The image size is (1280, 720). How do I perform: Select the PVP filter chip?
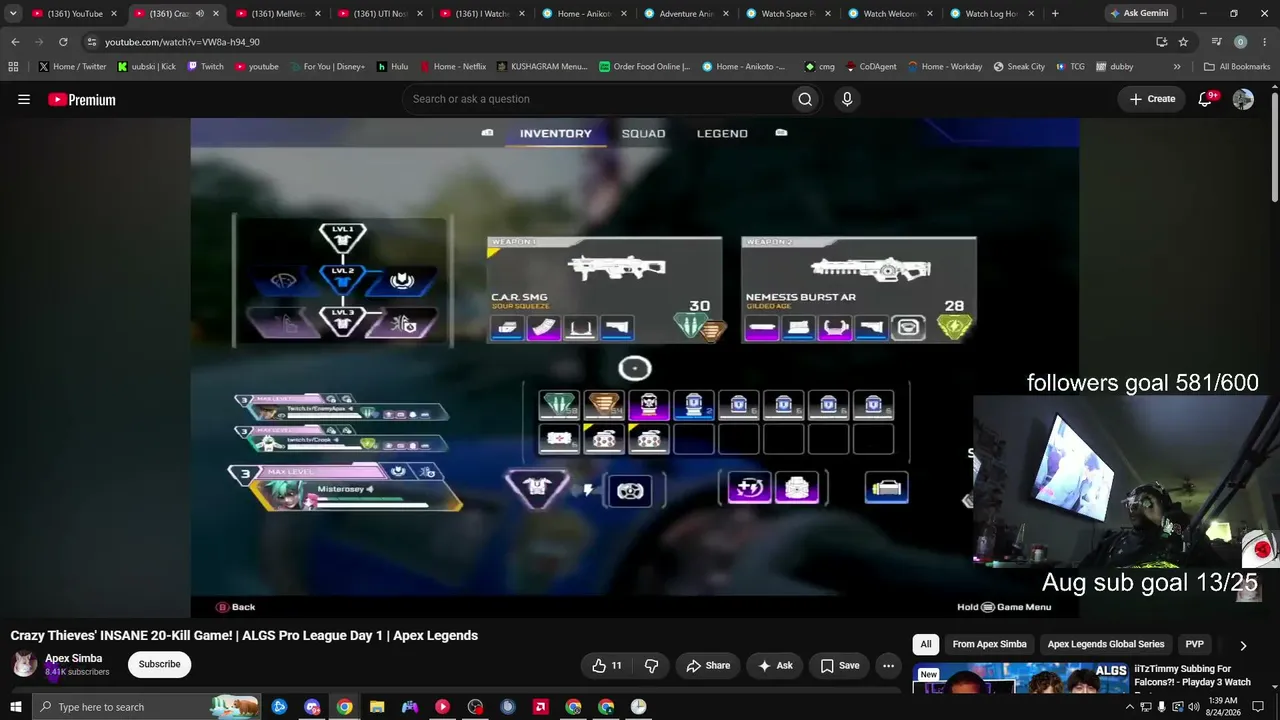[1194, 645]
